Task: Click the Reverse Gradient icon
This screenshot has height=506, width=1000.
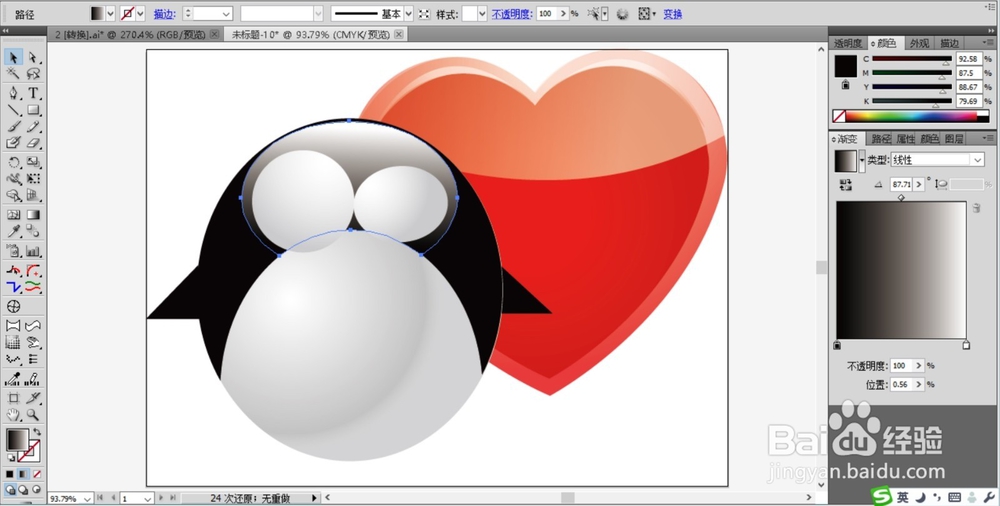Action: point(846,184)
